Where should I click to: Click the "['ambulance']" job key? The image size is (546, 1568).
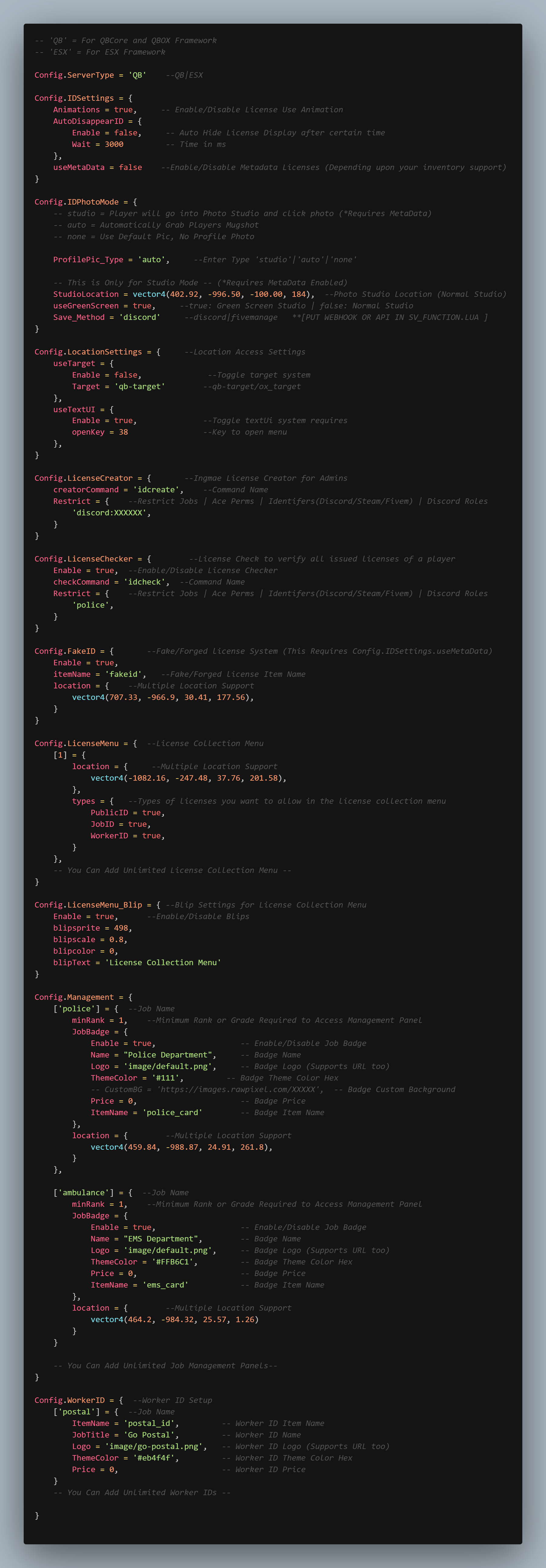tap(84, 1194)
